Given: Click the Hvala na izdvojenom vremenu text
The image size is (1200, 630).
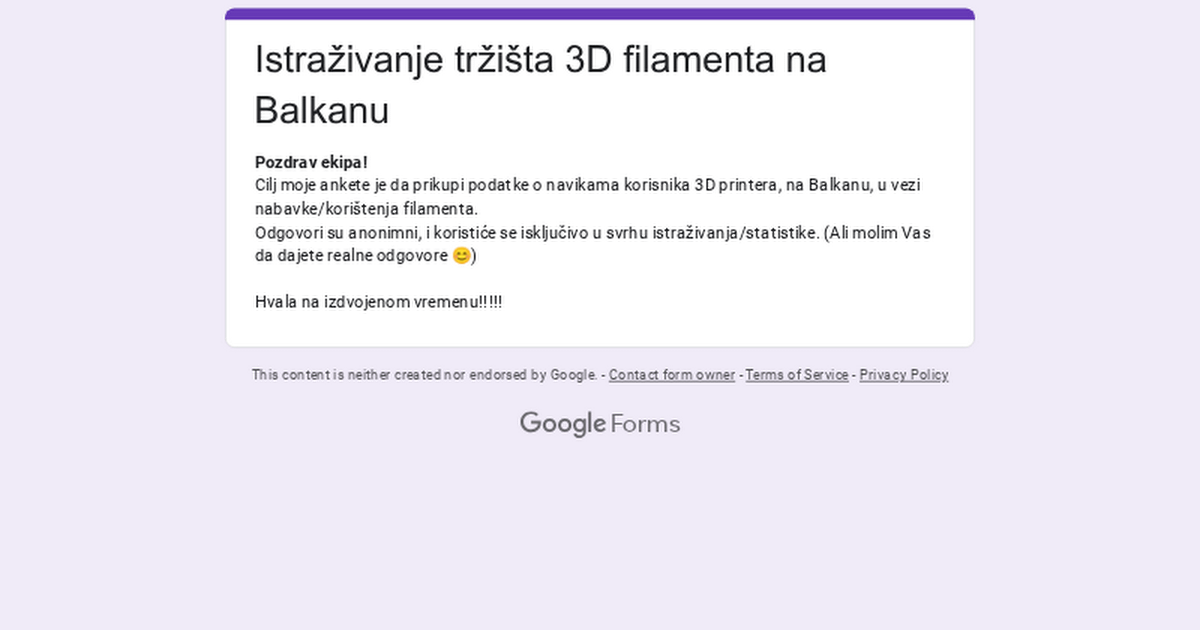Looking at the screenshot, I should pos(378,302).
